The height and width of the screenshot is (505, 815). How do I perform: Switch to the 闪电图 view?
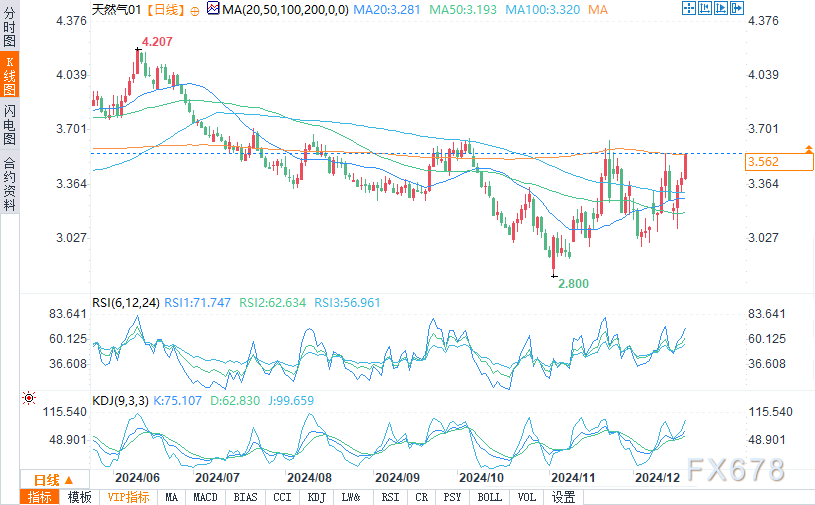click(9, 124)
